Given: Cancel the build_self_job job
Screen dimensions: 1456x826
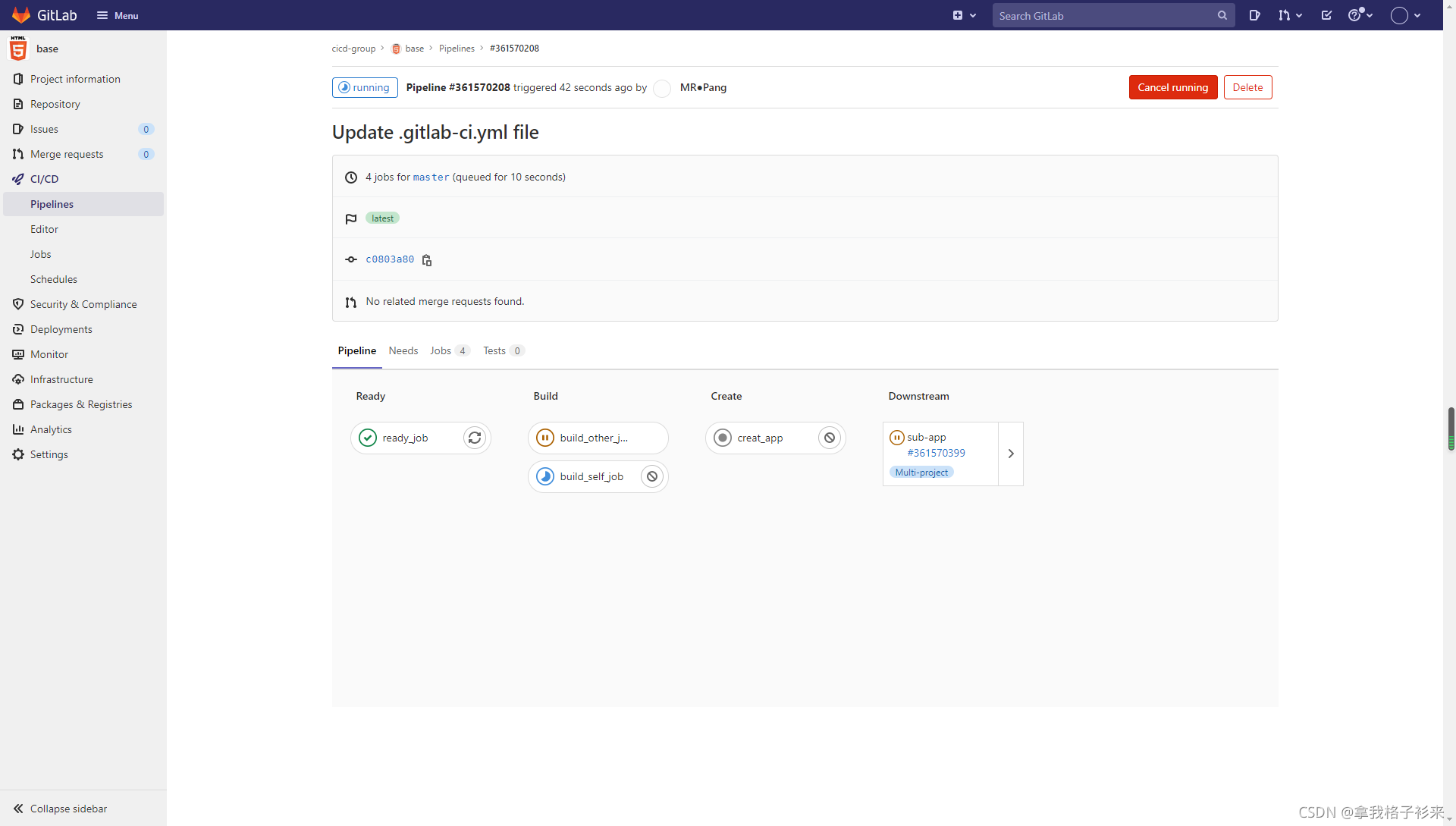Looking at the screenshot, I should (652, 476).
